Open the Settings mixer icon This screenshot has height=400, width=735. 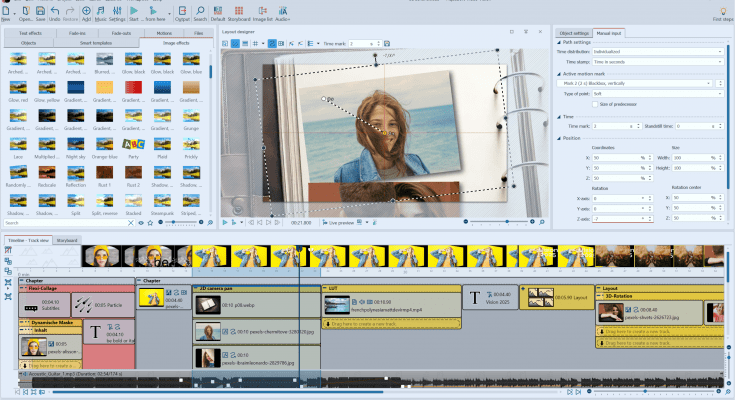click(117, 13)
